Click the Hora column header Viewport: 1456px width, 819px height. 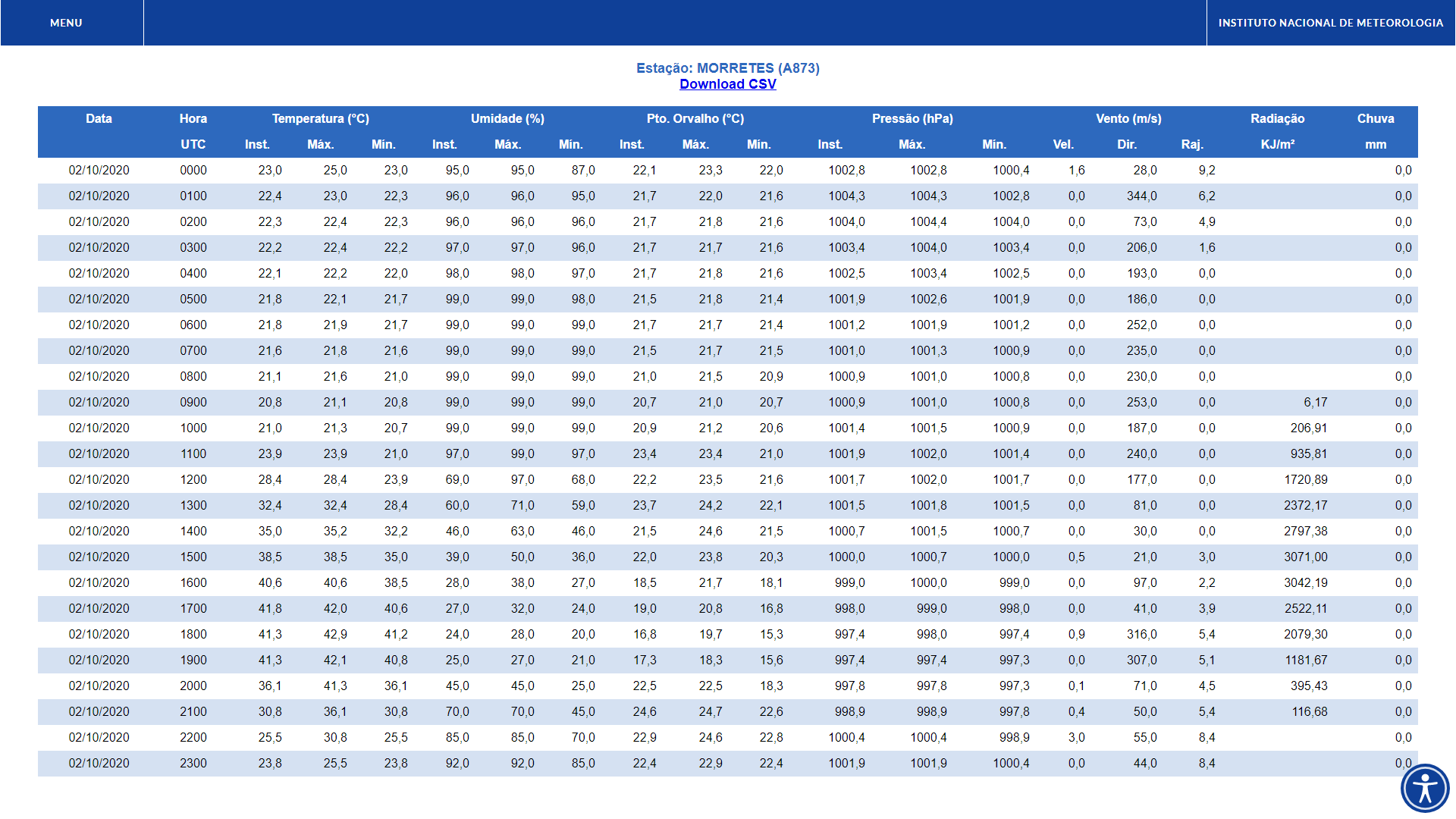click(193, 118)
